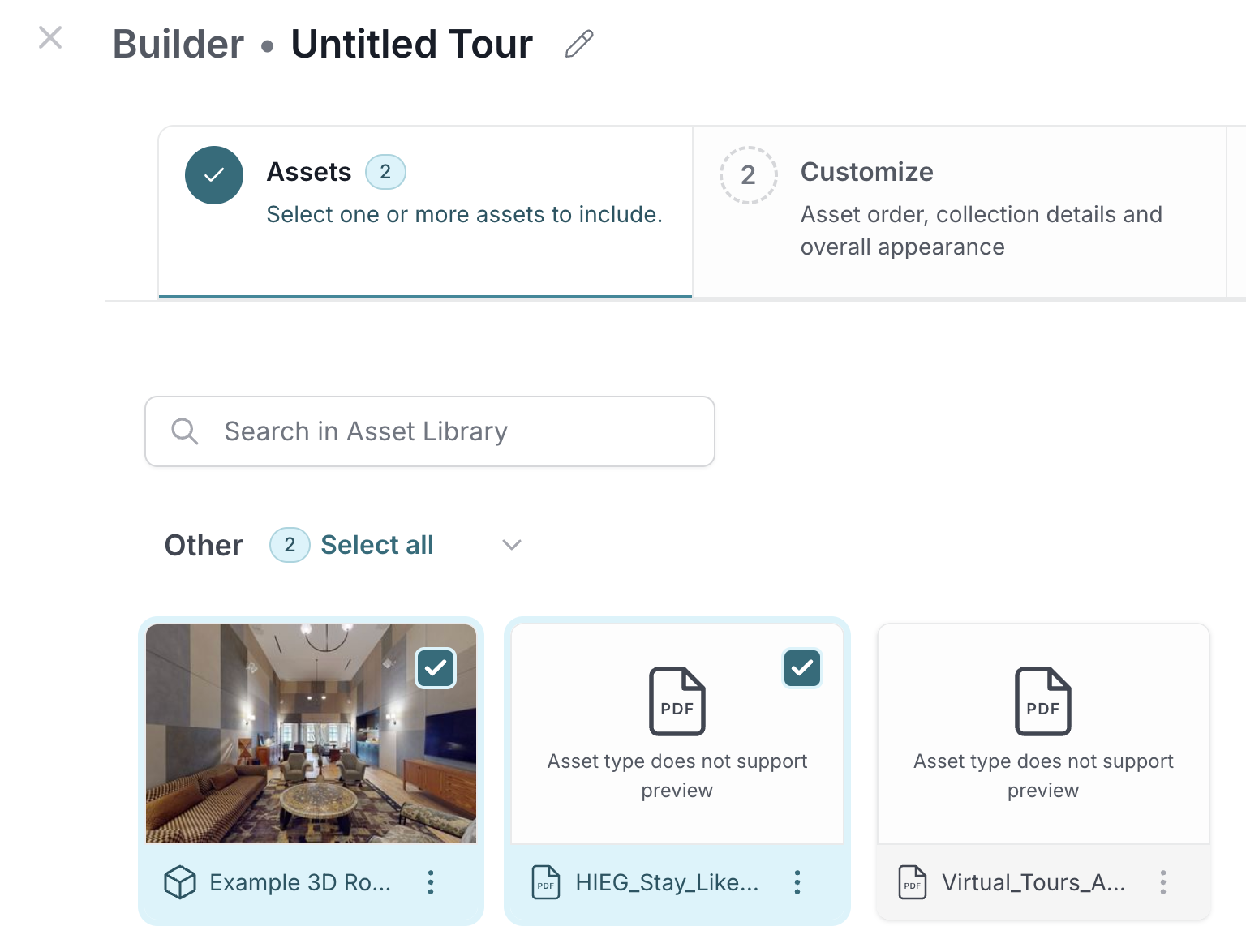Viewport: 1246px width, 952px height.
Task: Uncheck the HIEG_Stay_Like PDF asset checkbox
Action: tap(802, 668)
